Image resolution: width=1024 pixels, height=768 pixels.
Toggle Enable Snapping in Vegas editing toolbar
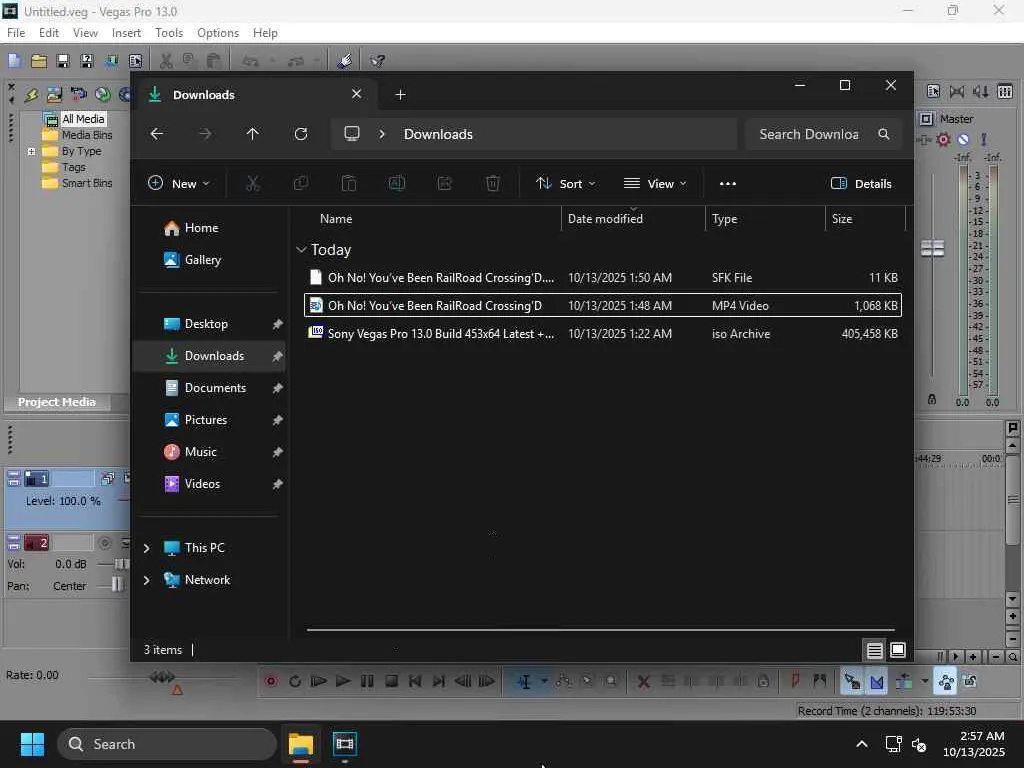[x=852, y=681]
